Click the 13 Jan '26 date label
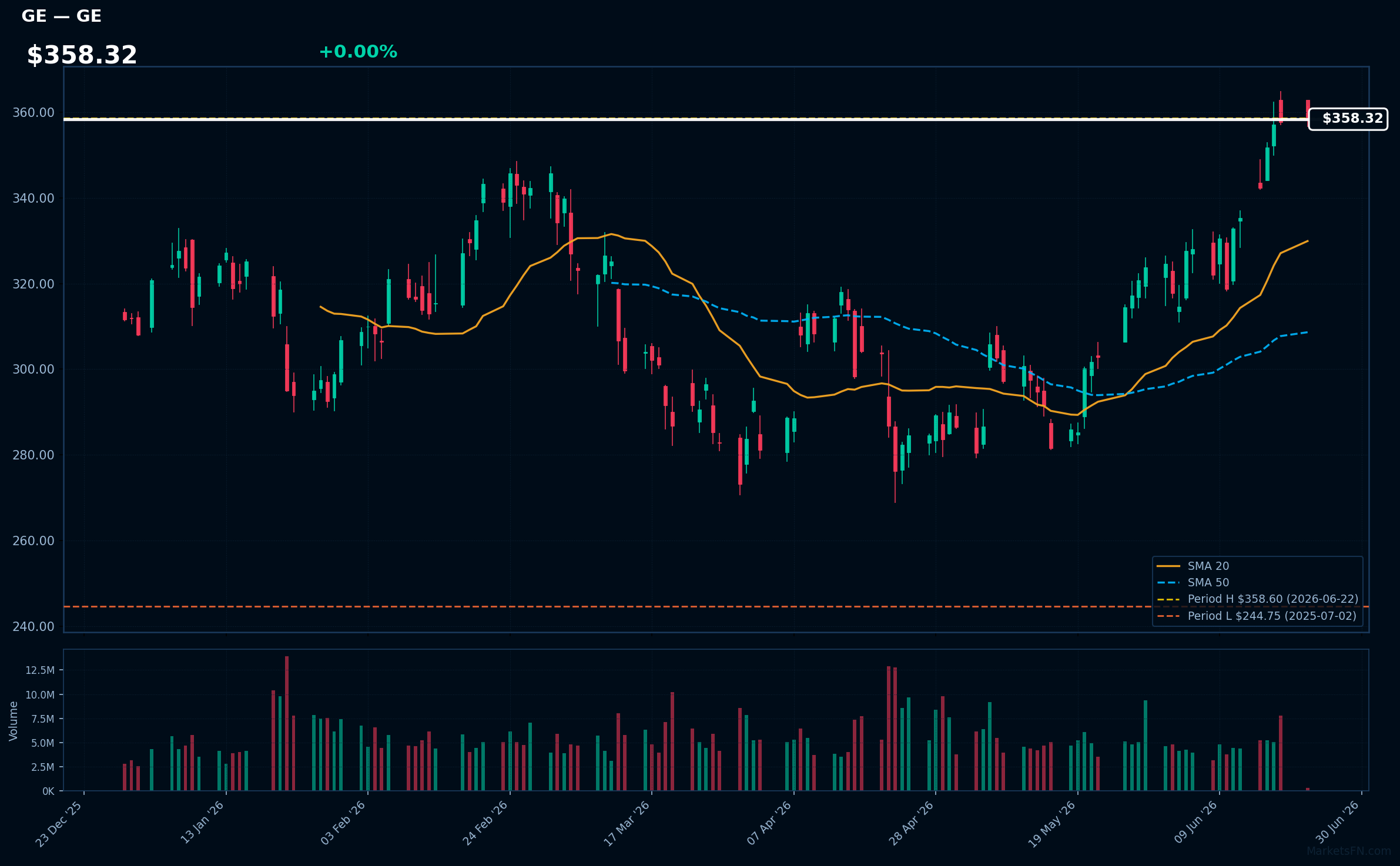This screenshot has height=866, width=1400. (x=202, y=823)
